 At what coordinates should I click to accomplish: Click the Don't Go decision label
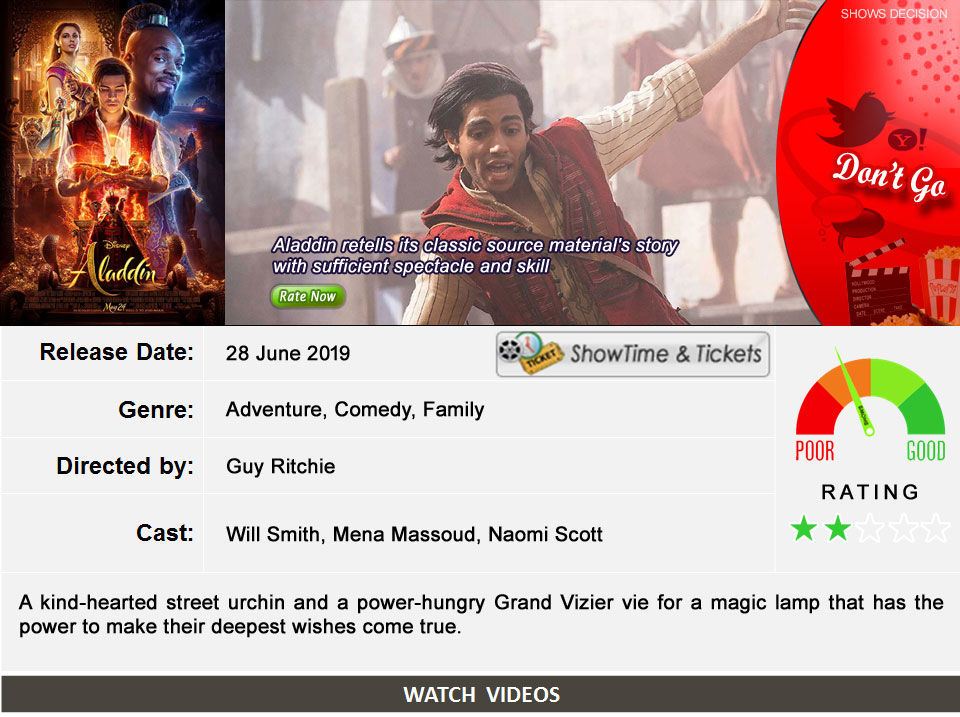889,176
